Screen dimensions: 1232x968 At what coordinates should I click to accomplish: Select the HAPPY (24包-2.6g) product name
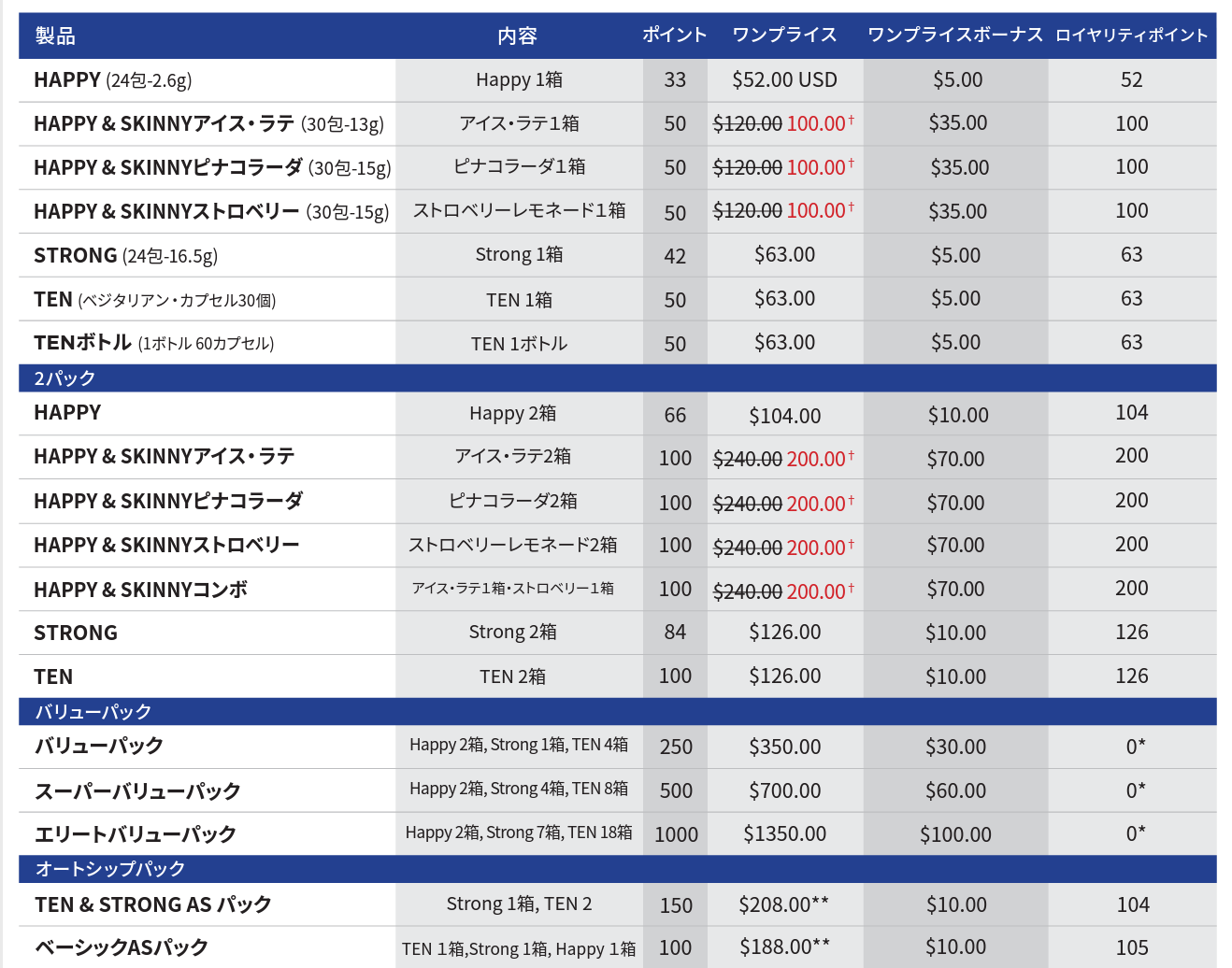coord(113,80)
